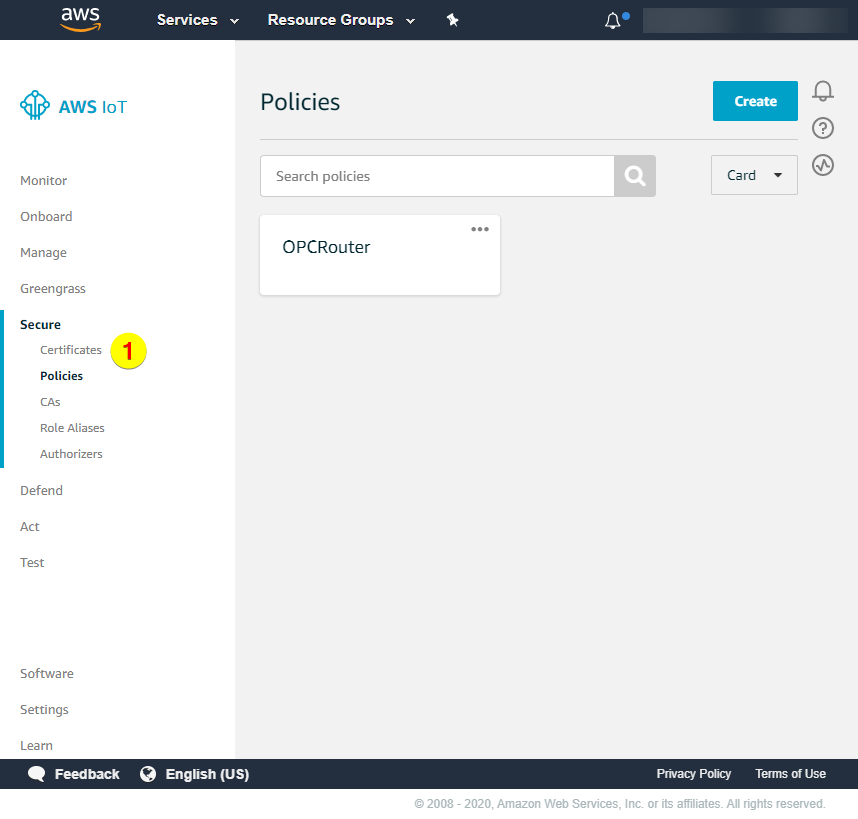The image size is (858, 819).
Task: Open the Greengrass sidebar section
Action: [x=53, y=289]
